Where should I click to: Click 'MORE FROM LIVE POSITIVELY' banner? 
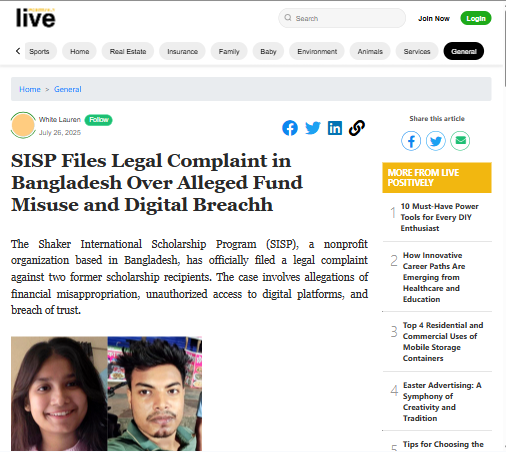point(437,178)
